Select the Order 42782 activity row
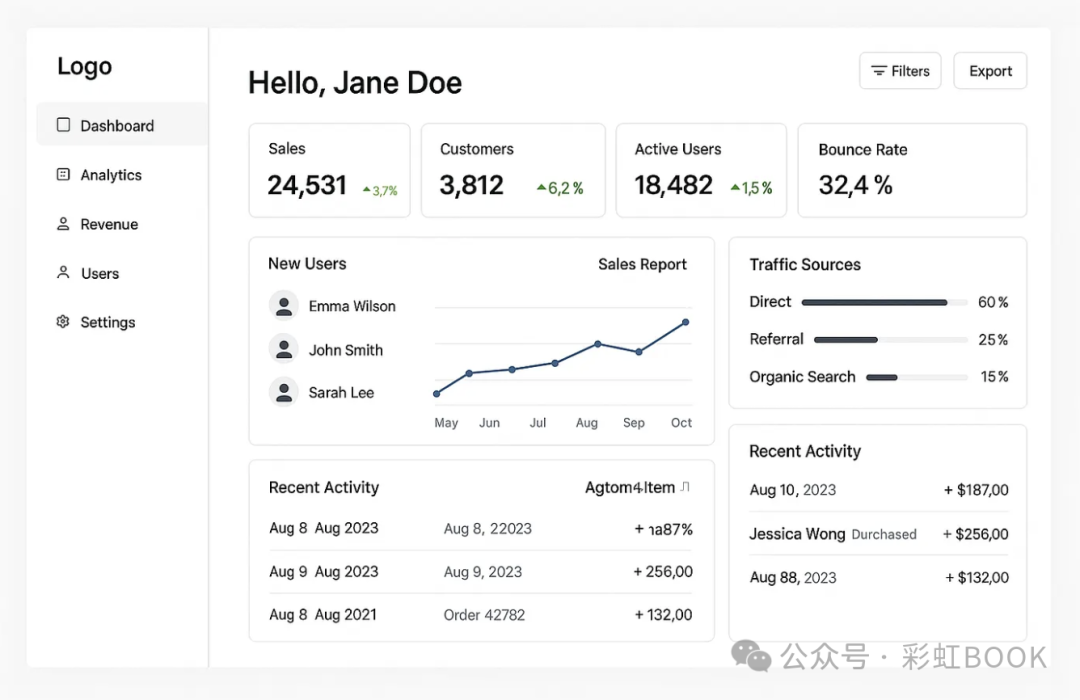This screenshot has height=700, width=1080. [481, 615]
